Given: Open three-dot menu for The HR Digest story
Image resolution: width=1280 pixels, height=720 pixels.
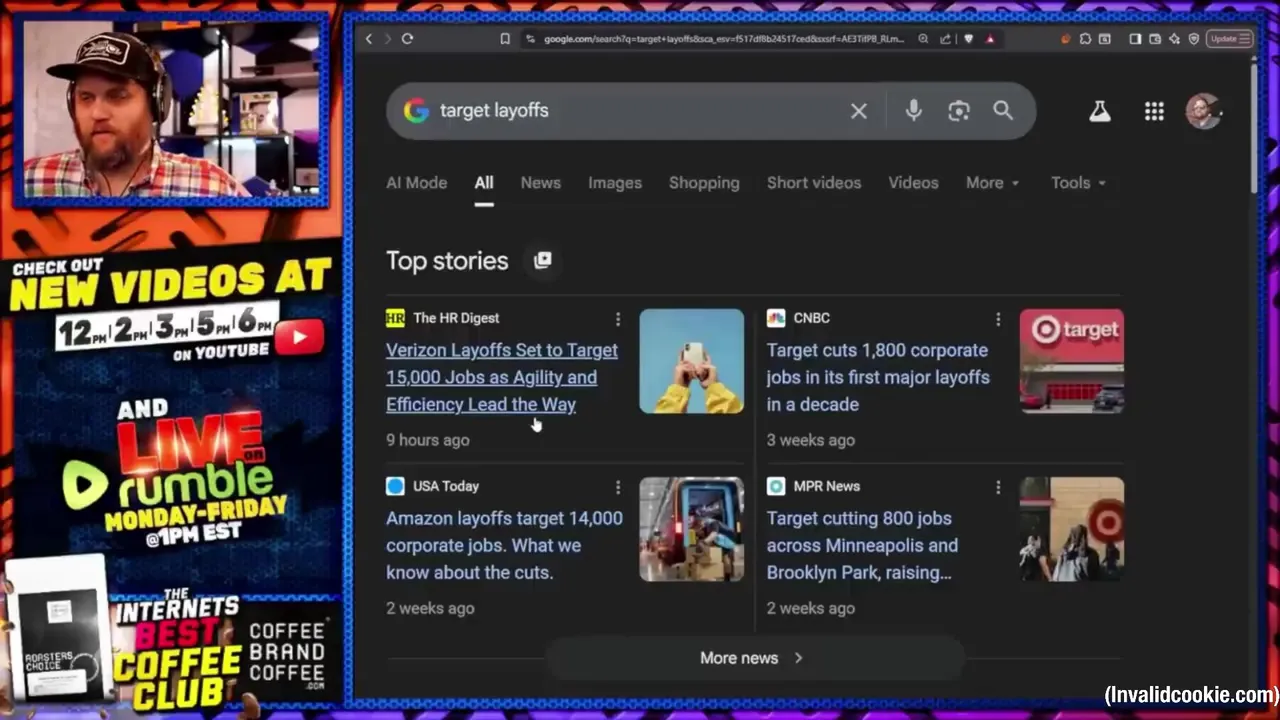Looking at the screenshot, I should (x=617, y=319).
